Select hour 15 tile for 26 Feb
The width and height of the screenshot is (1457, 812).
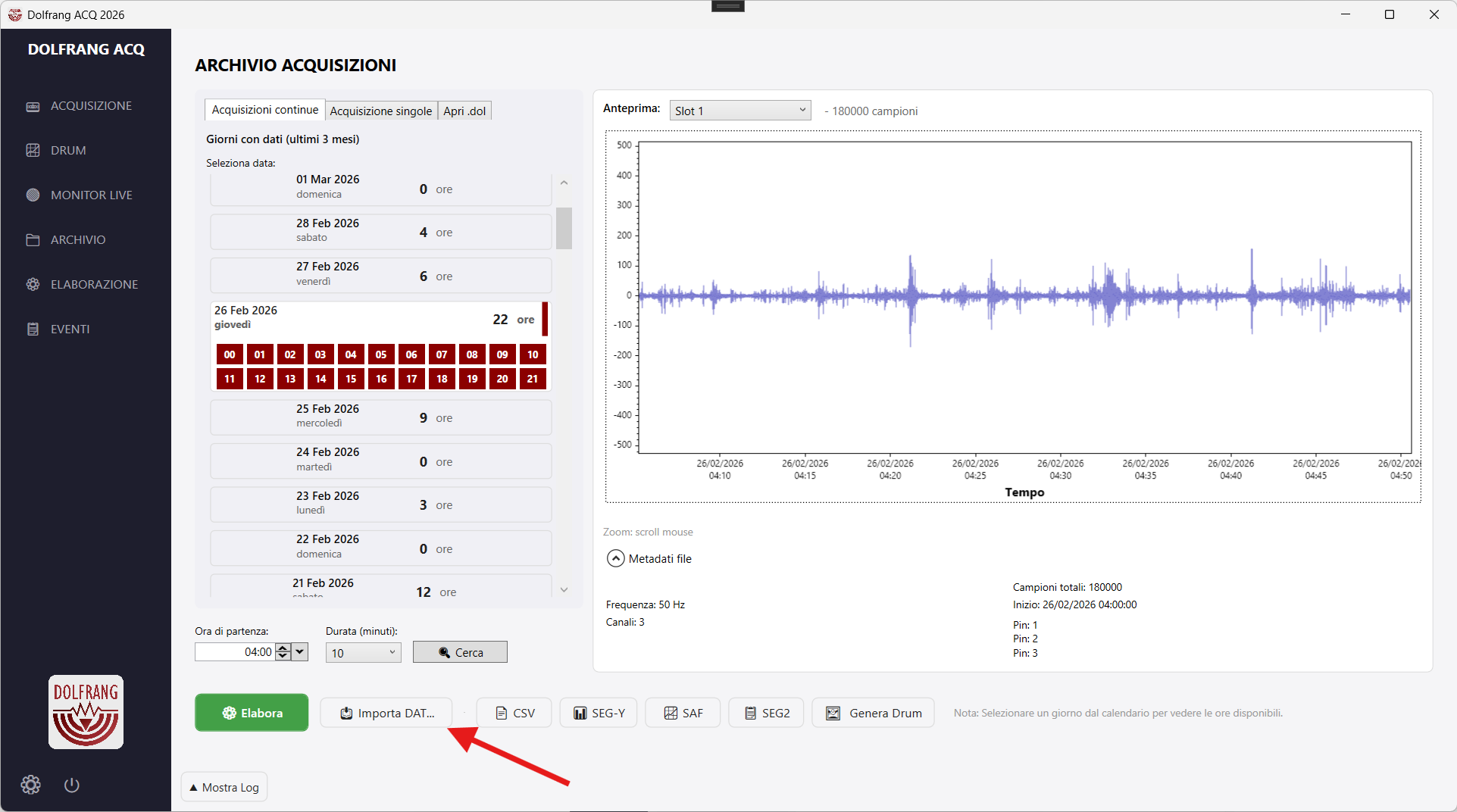click(351, 379)
